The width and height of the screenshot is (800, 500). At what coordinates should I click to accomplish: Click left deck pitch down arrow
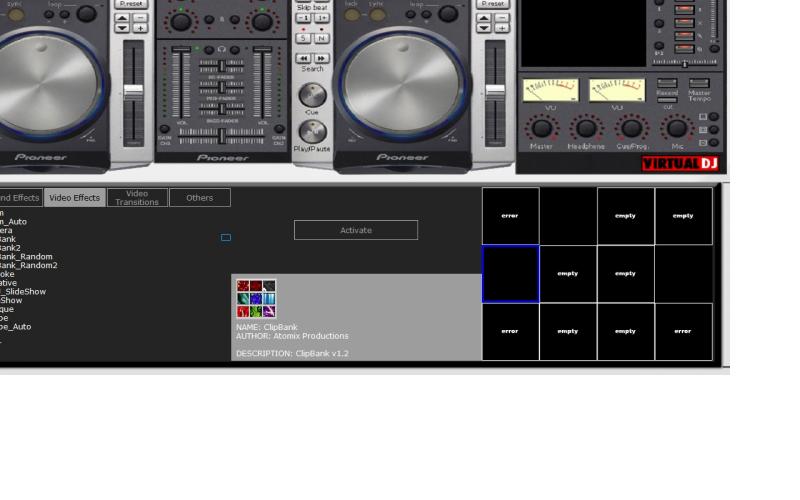(122, 29)
